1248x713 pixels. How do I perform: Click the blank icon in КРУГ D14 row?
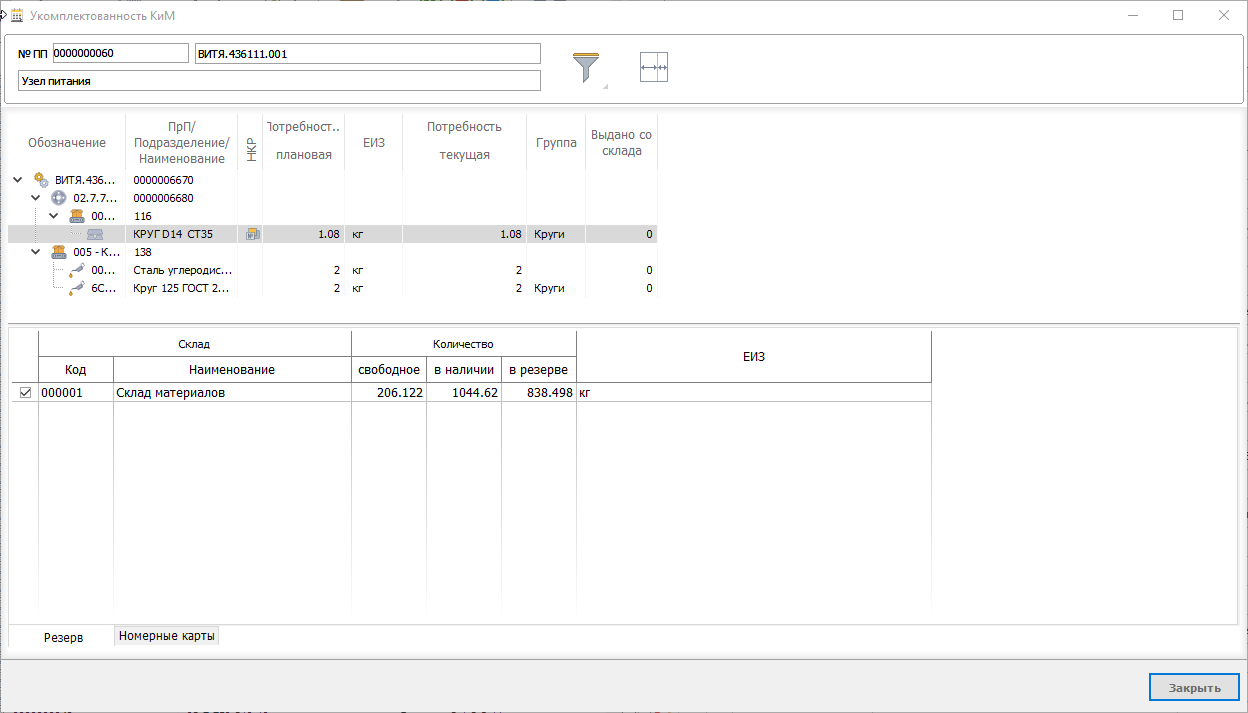click(x=95, y=234)
